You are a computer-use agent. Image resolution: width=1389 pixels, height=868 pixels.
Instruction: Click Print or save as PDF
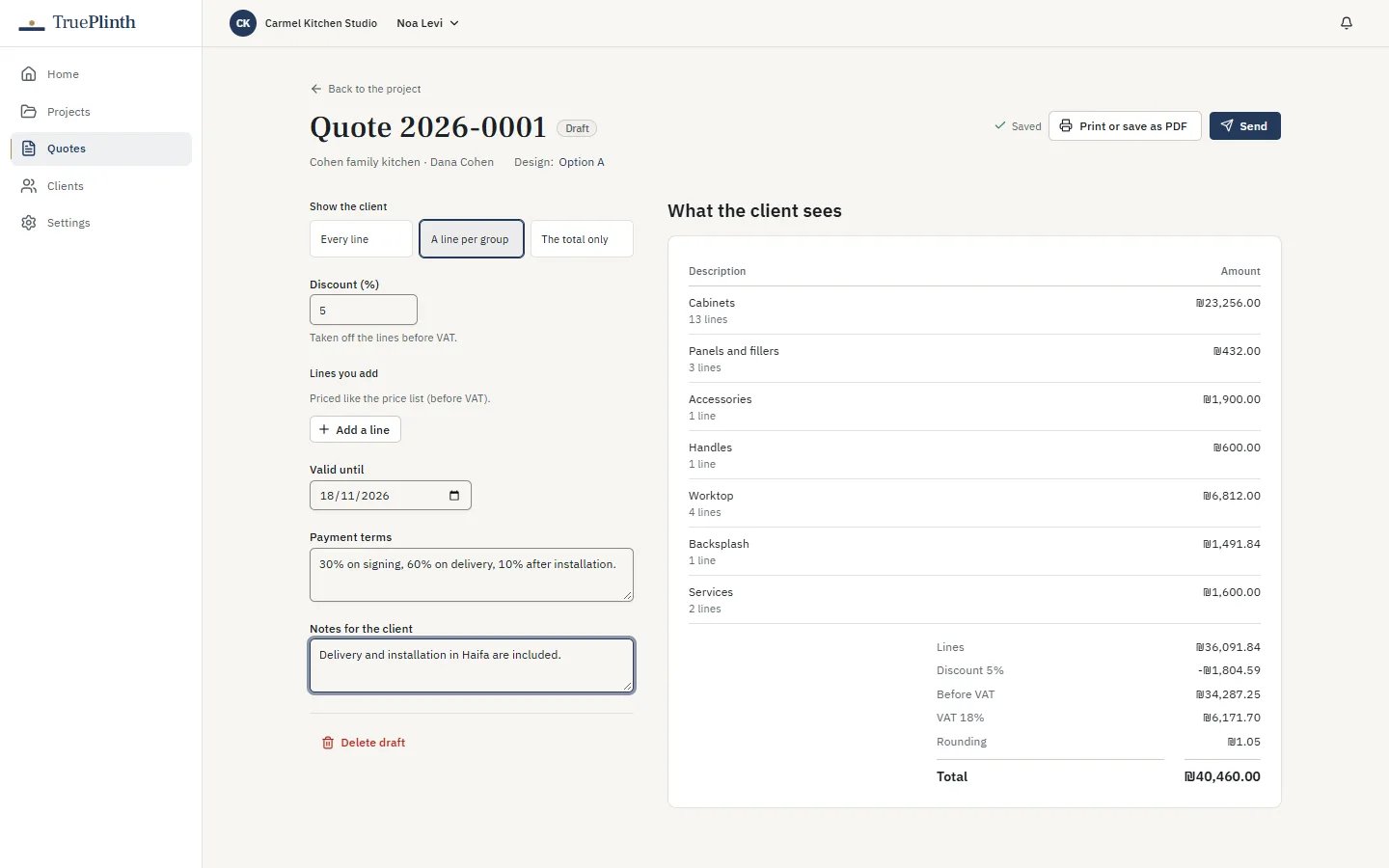coord(1125,126)
